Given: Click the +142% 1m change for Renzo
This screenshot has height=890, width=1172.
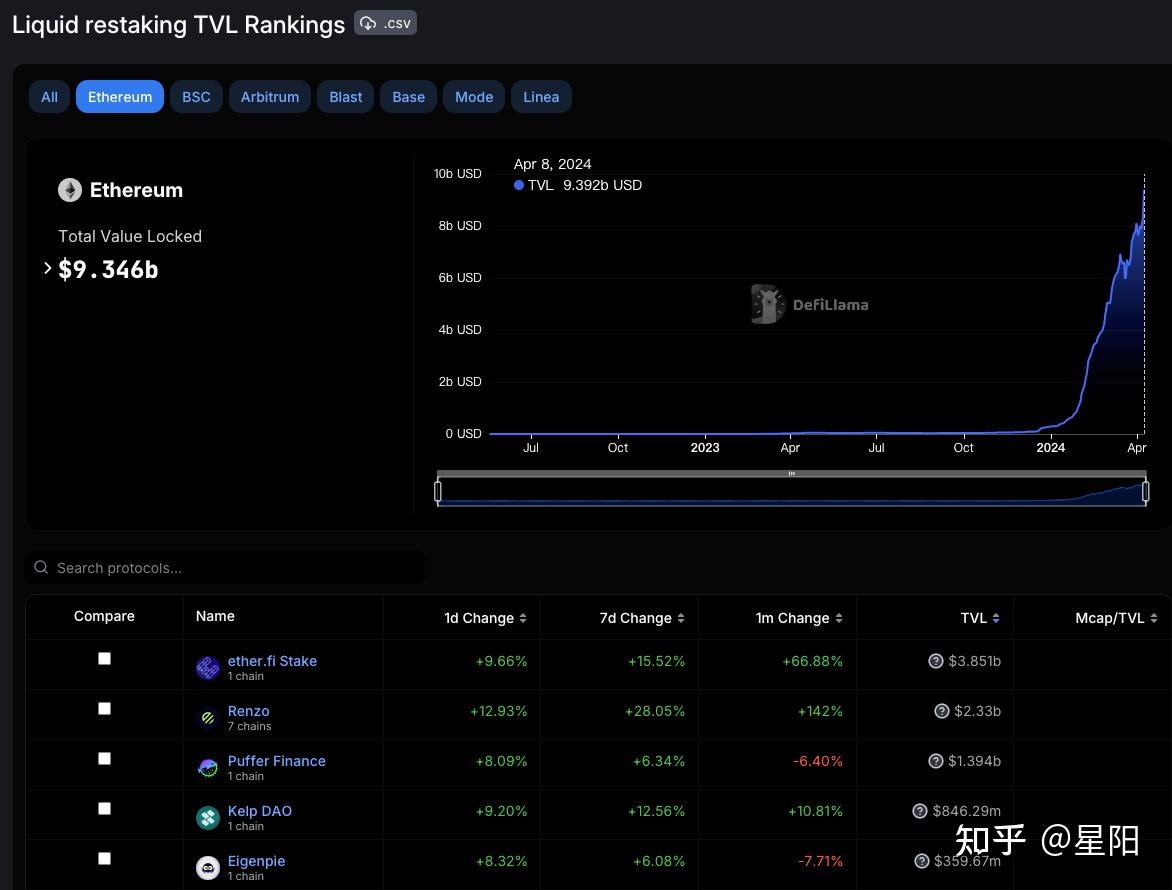Looking at the screenshot, I should (820, 711).
